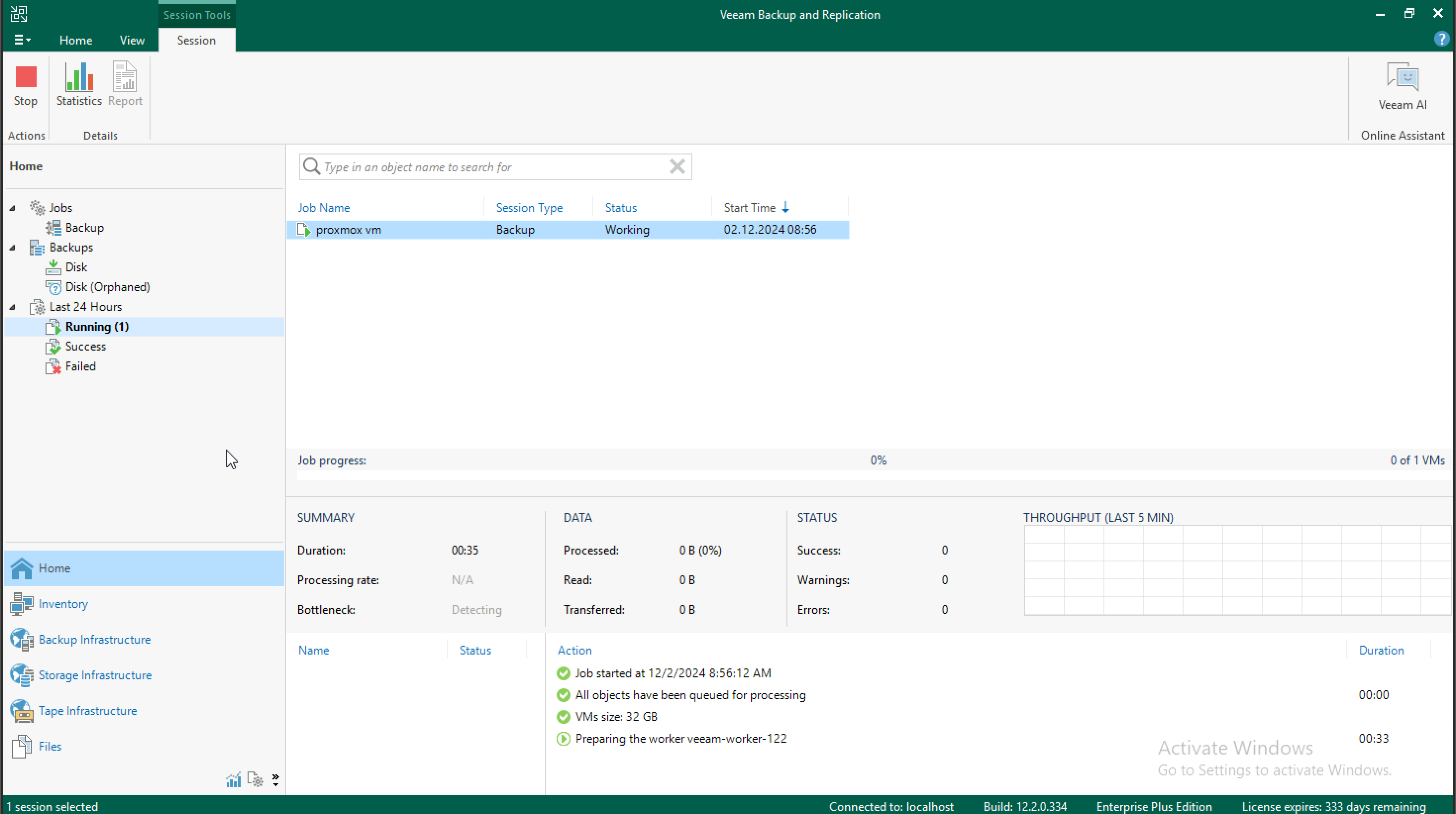1456x814 pixels.
Task: Generate a backup Report
Action: coord(125,85)
